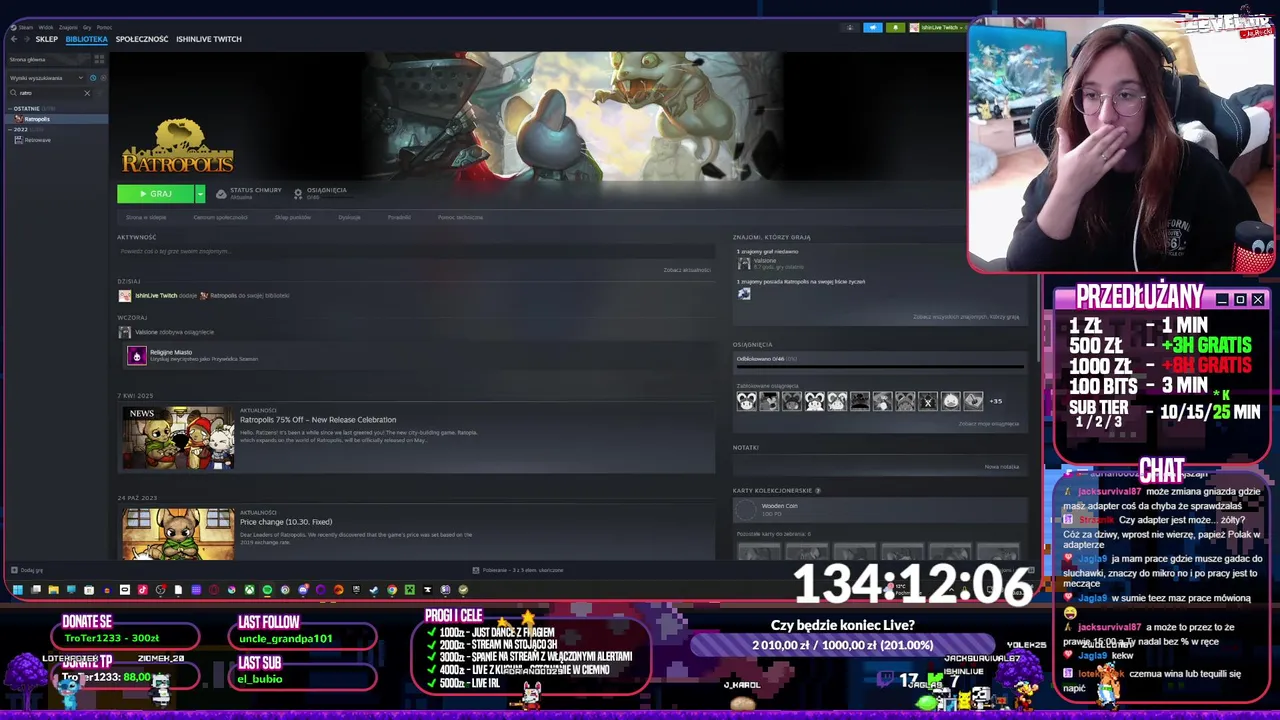Viewport: 1280px width, 720px height.
Task: Open File Explorer from taskbar
Action: click(53, 590)
